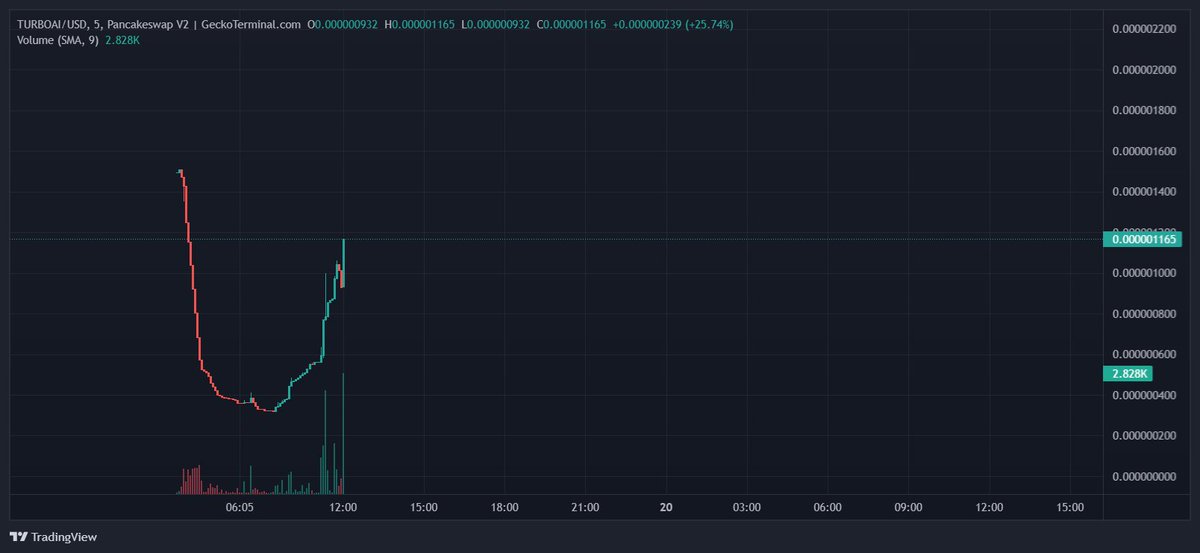The image size is (1200, 553).
Task: Click the bold date label 20 on the time axis
Action: click(666, 508)
